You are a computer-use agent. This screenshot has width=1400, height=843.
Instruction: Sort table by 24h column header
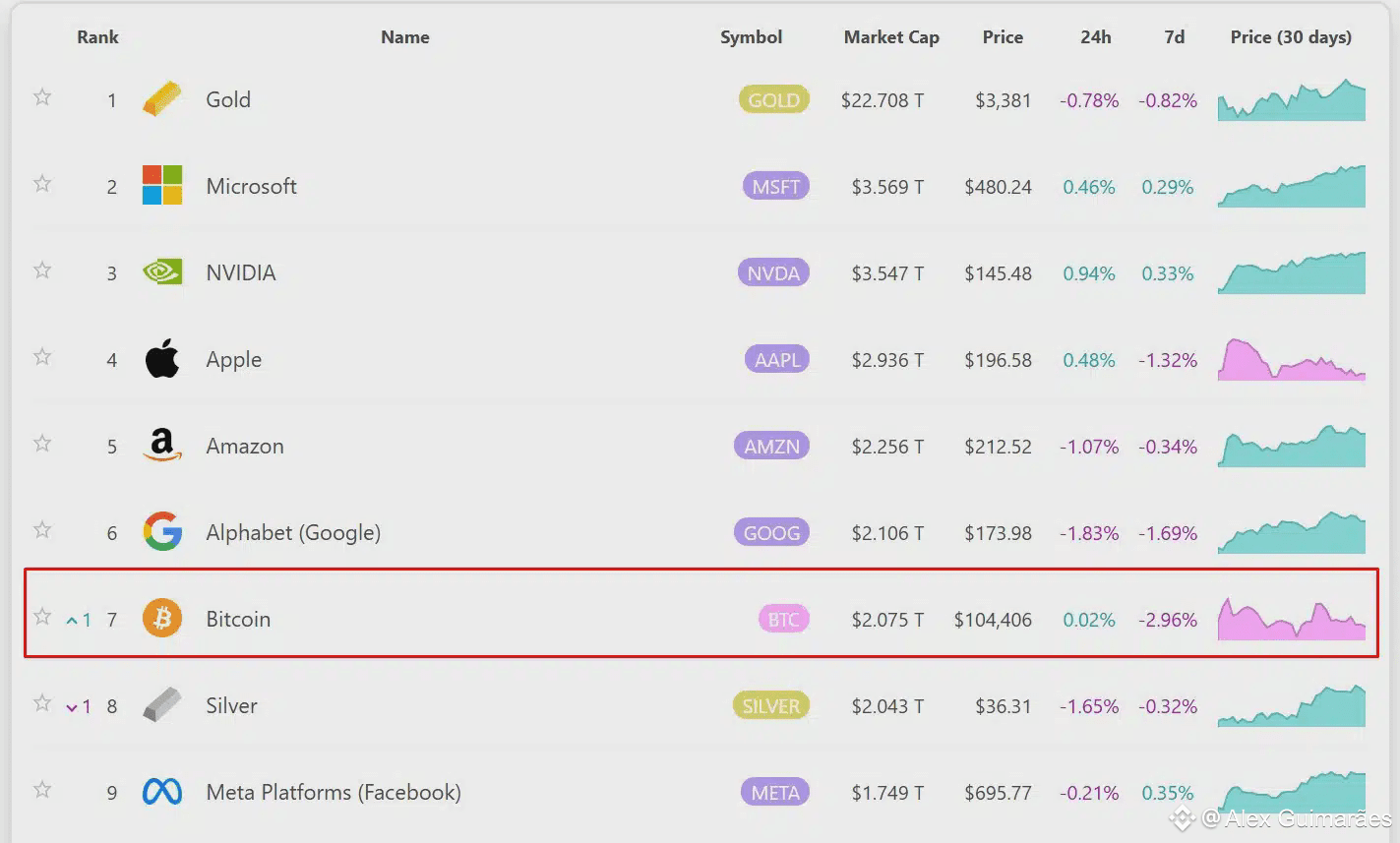click(x=1096, y=37)
